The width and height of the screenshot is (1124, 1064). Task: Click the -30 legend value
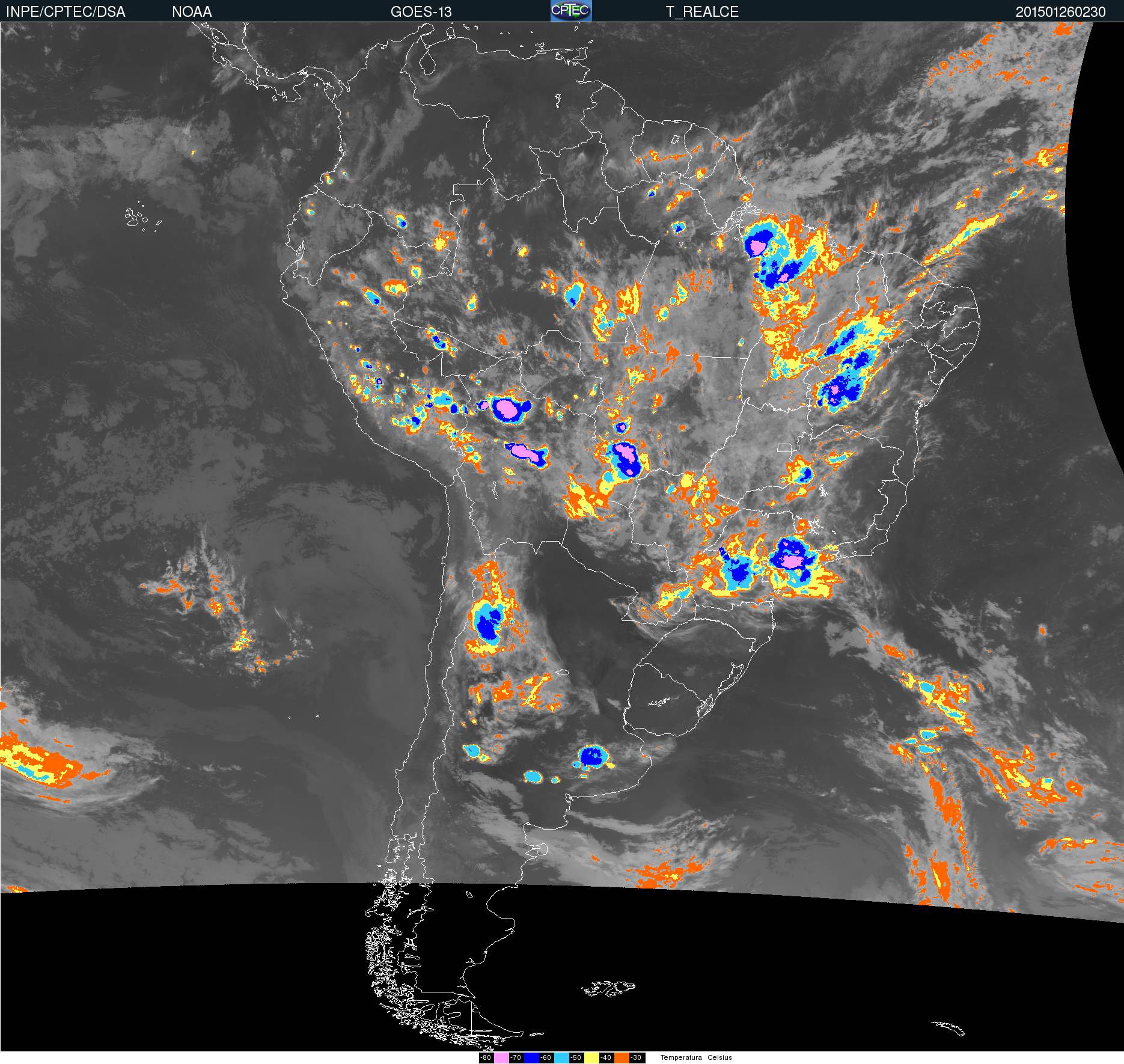636,1057
